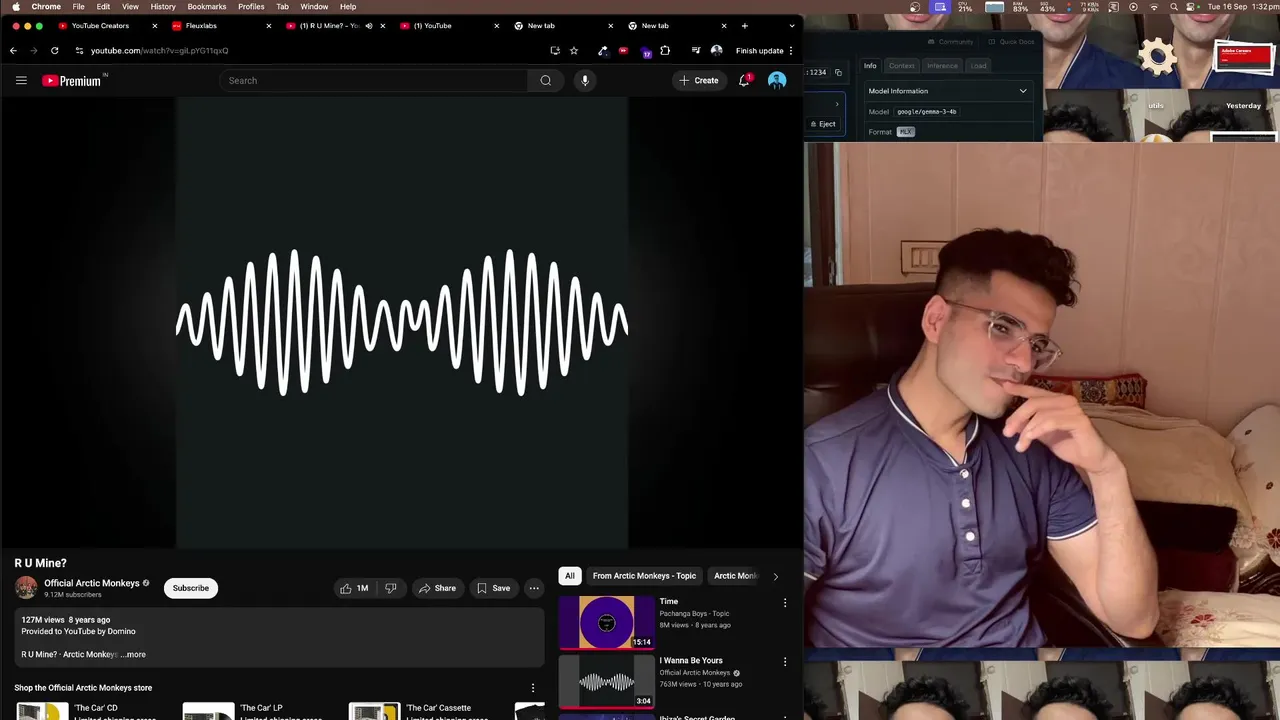The image size is (1280, 720).
Task: Show next filter chips with arrow
Action: [775, 576]
